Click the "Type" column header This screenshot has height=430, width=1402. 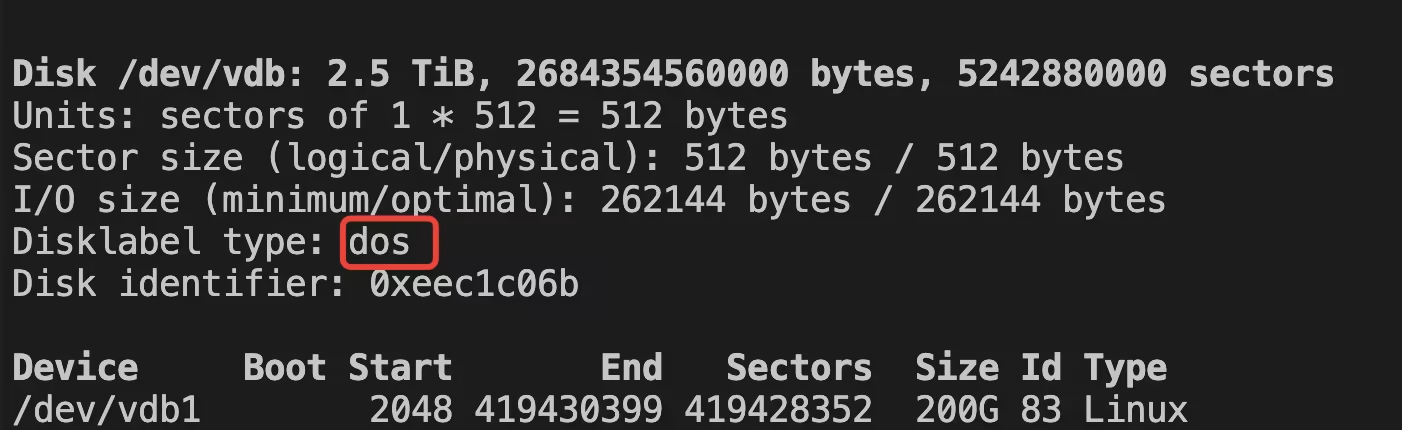[1125, 368]
